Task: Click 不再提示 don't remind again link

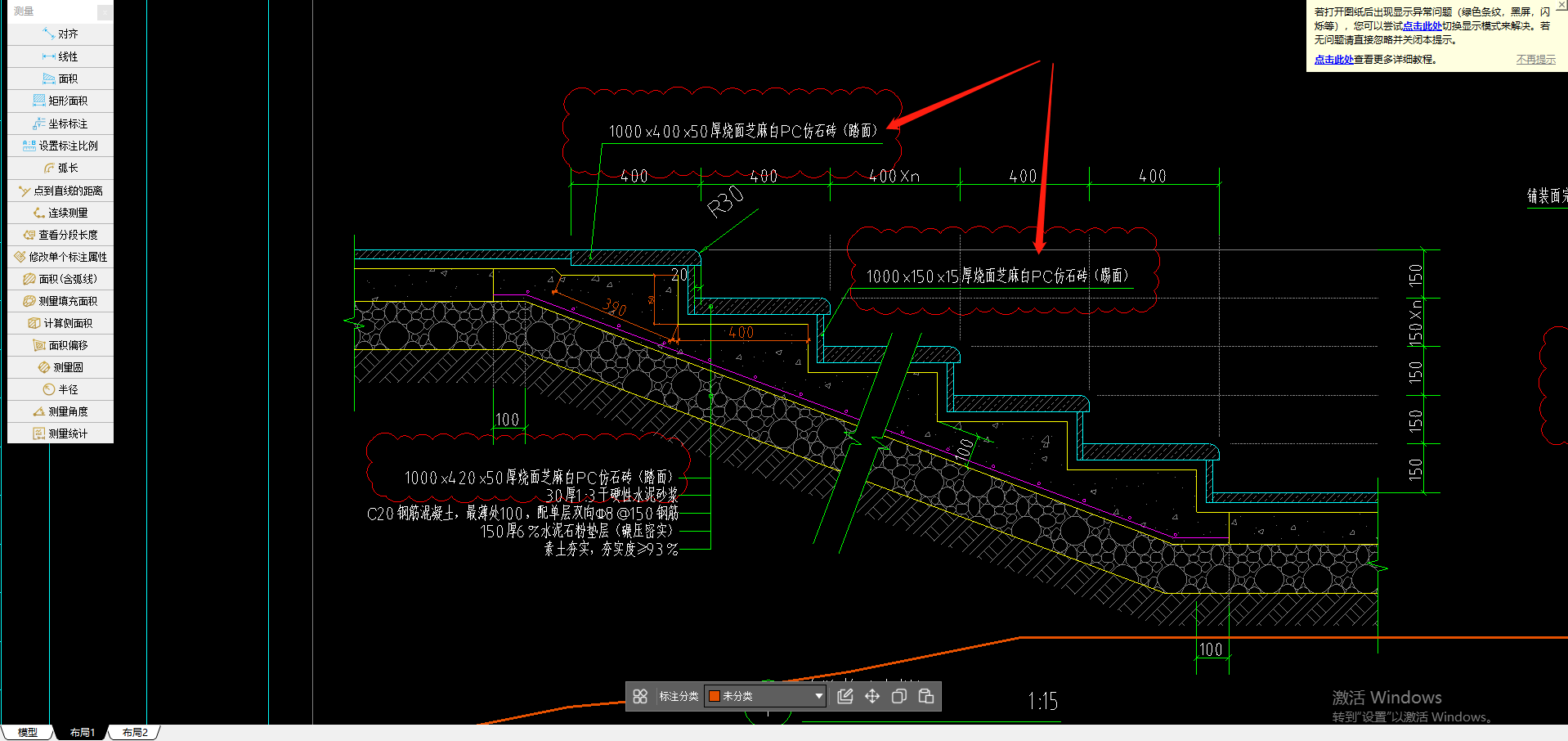Action: pos(1536,60)
